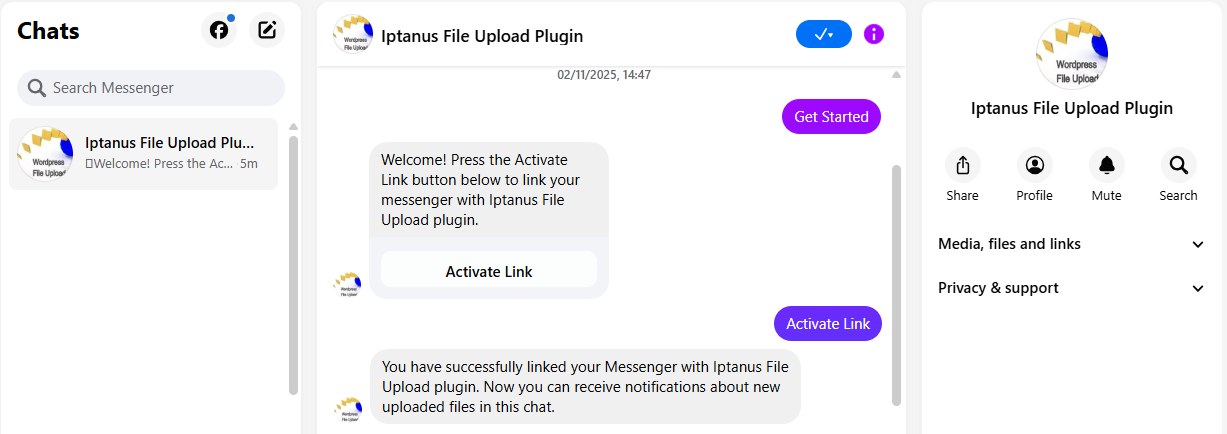
Task: Expand Privacy & support section
Action: (x=1072, y=288)
